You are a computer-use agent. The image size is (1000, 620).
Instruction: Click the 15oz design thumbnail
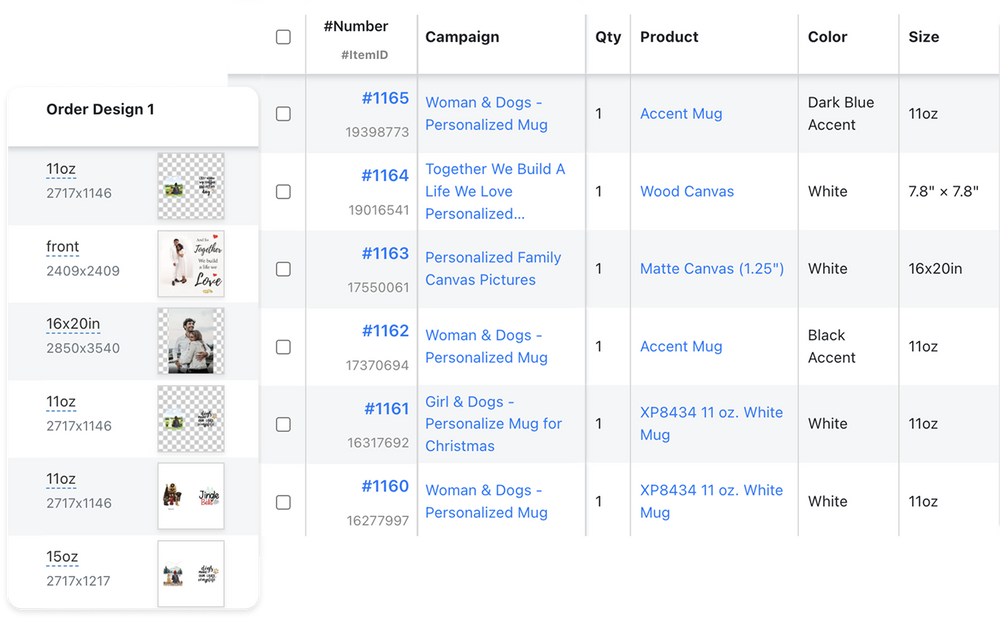pyautogui.click(x=189, y=572)
